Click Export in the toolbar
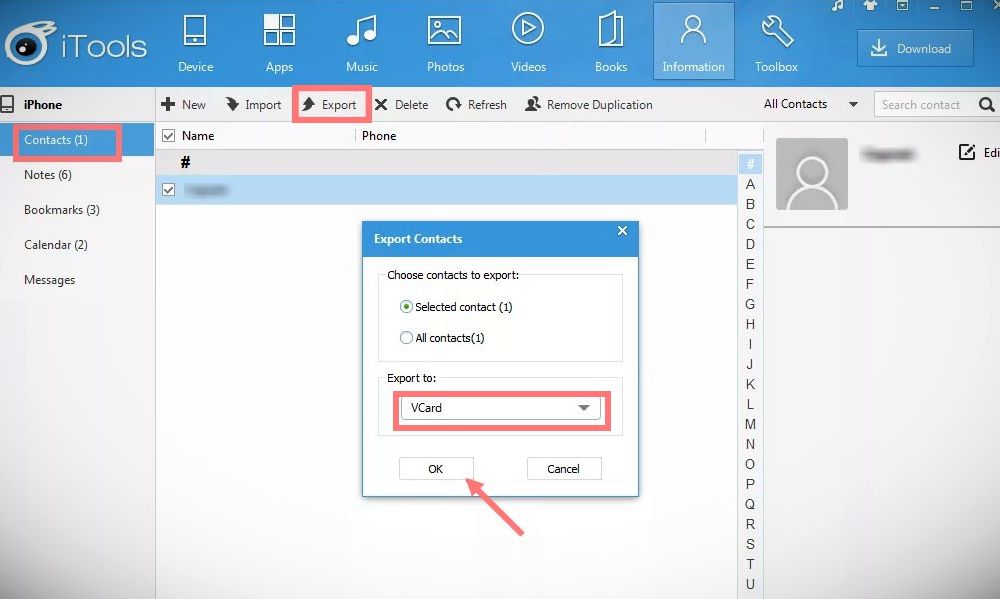The image size is (1000, 599). 330,105
